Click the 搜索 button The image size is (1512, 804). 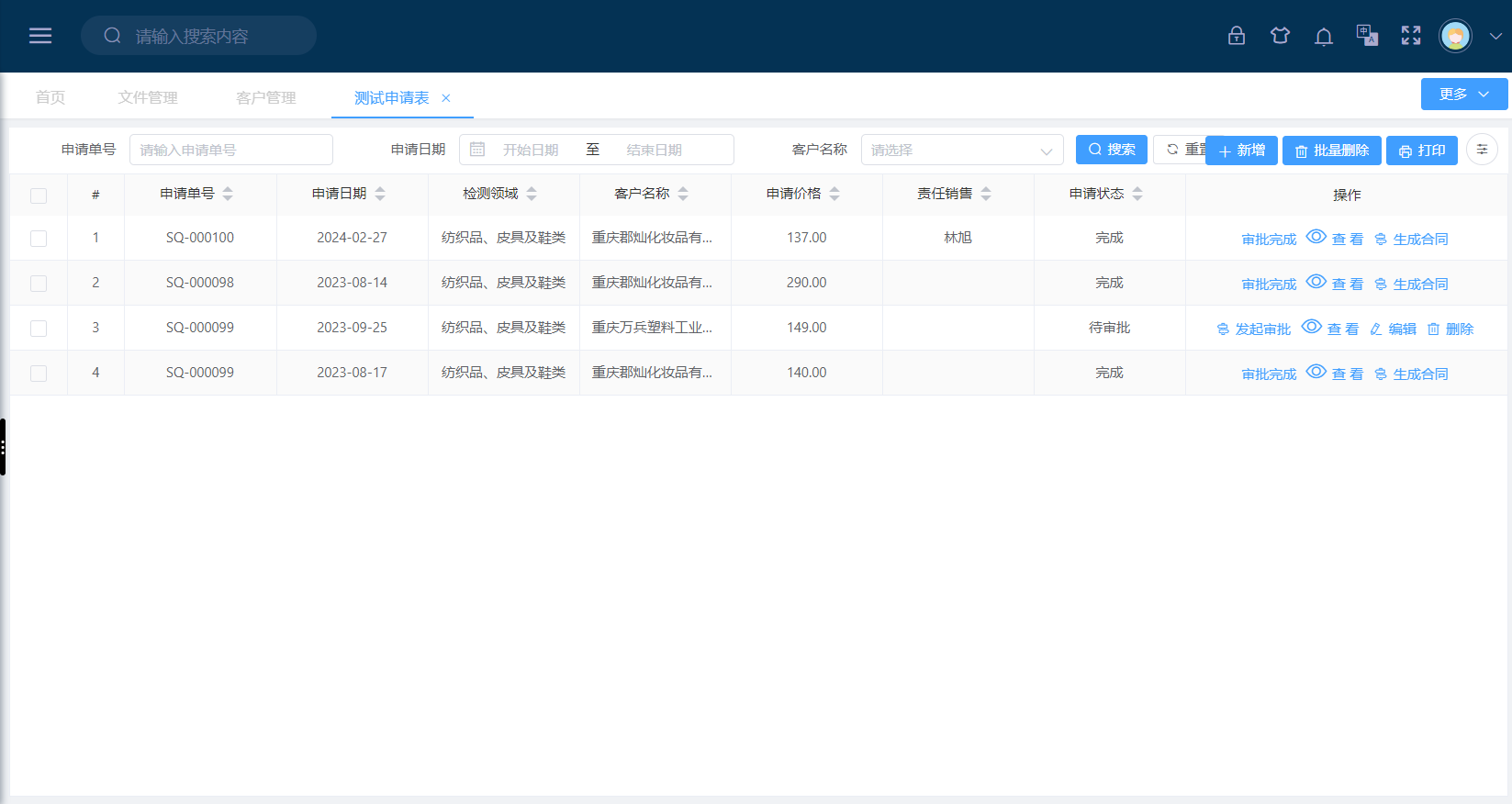pos(1112,149)
